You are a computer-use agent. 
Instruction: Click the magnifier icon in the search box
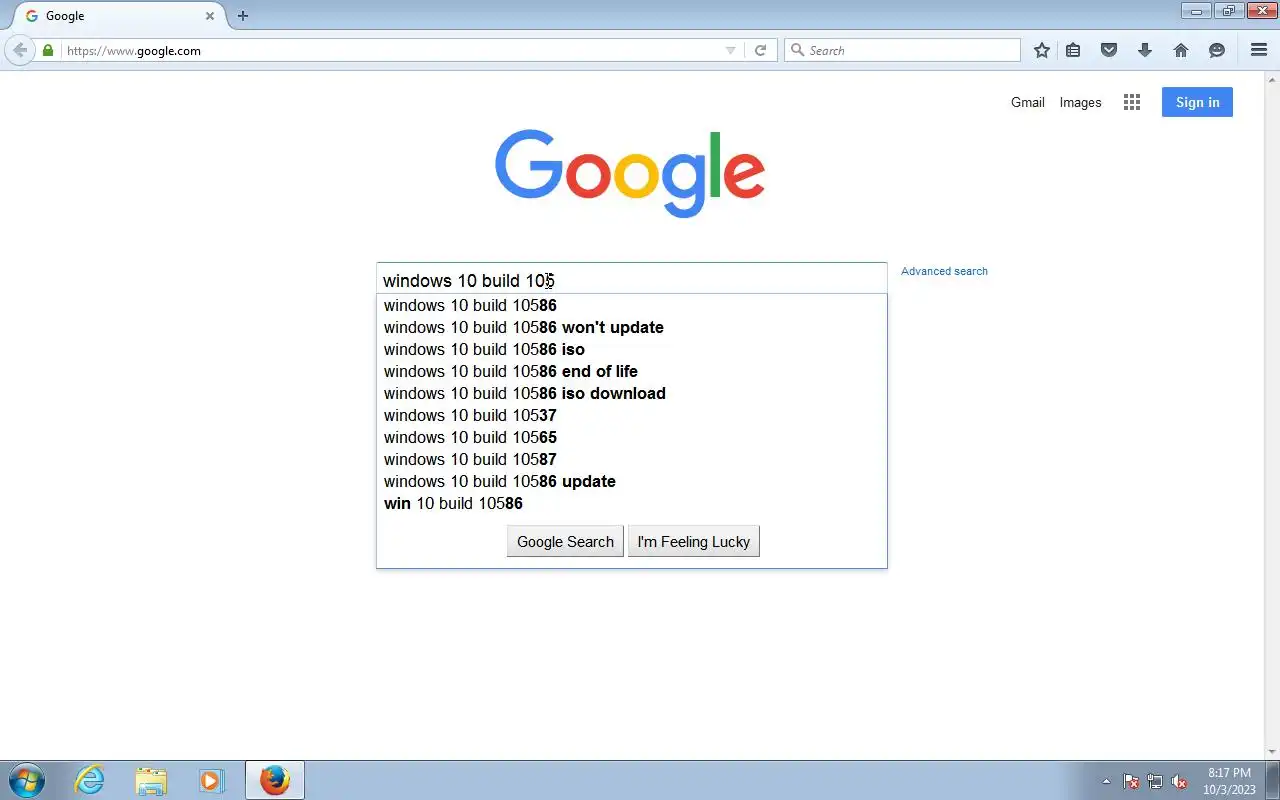pyautogui.click(x=797, y=50)
